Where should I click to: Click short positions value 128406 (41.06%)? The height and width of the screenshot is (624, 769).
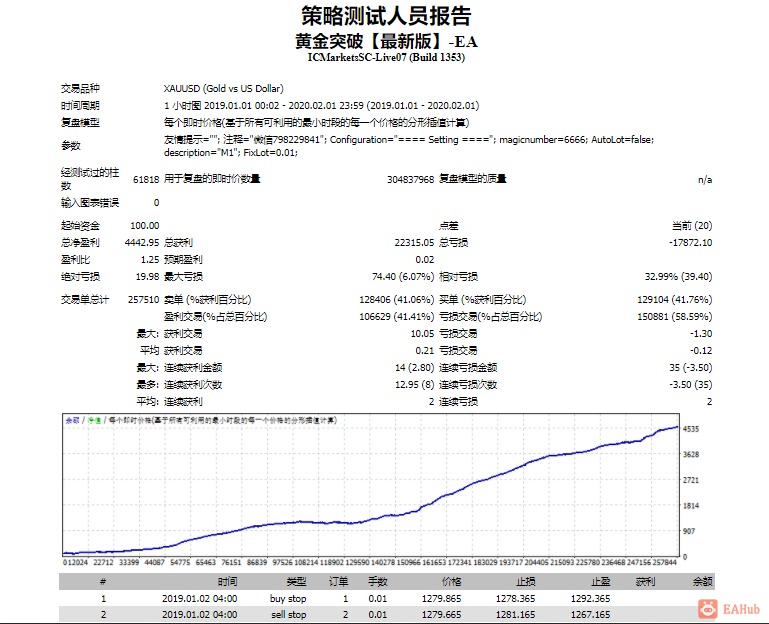coord(397,300)
